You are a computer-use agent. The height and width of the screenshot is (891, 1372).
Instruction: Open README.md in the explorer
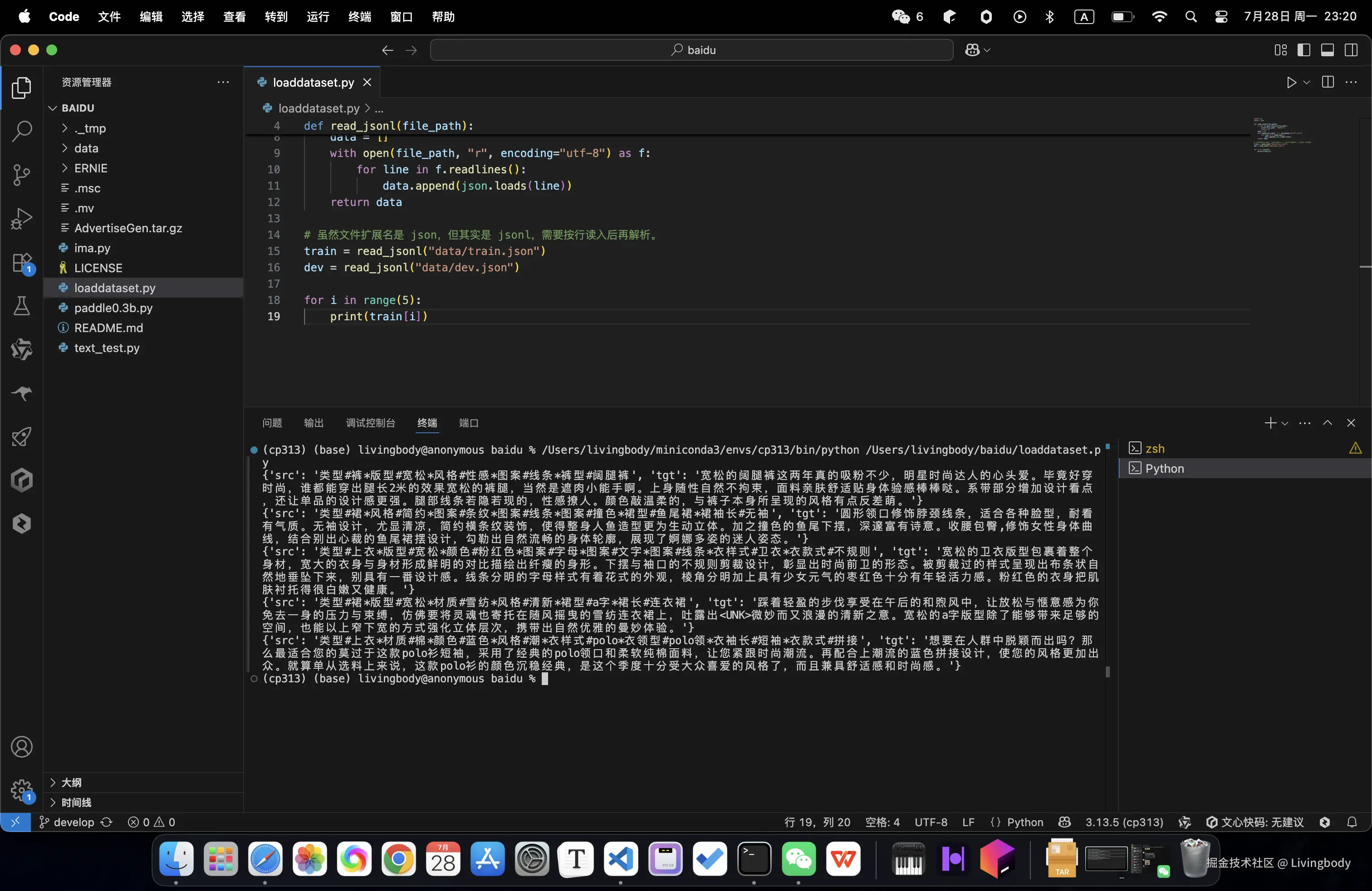(143, 328)
